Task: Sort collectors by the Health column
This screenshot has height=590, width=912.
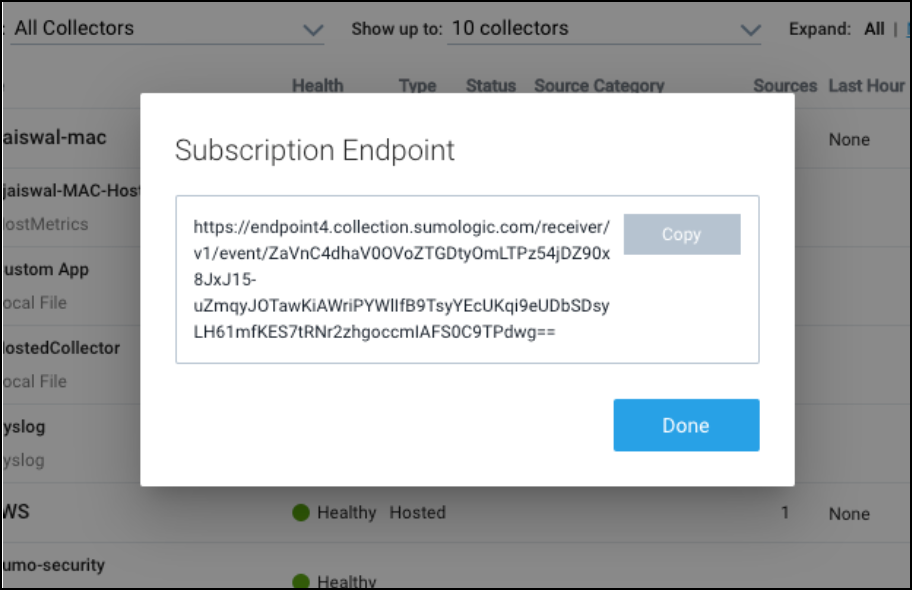Action: pos(317,86)
